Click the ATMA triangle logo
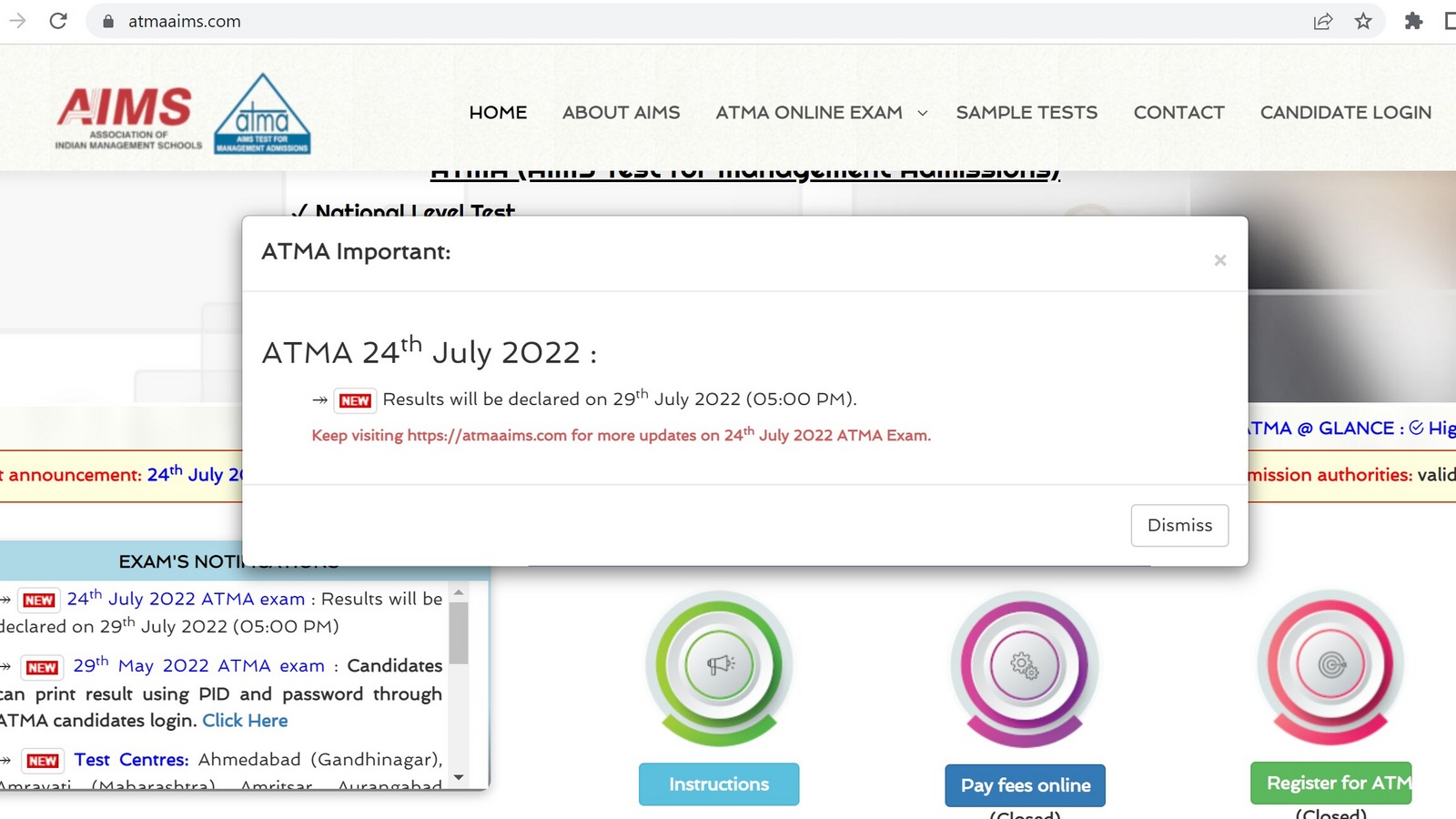1456x819 pixels. 262,115
